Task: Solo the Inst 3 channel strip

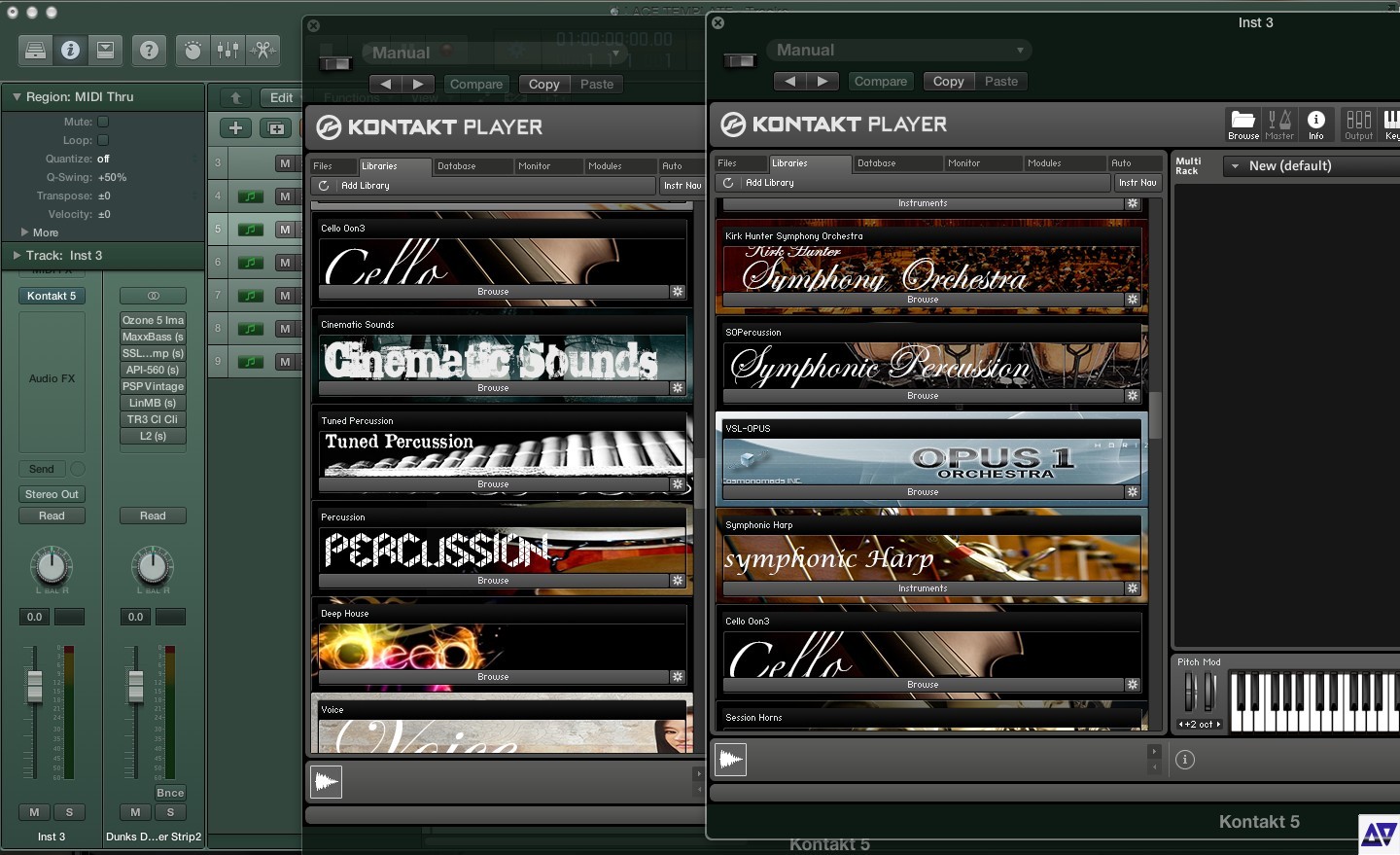Action: pyautogui.click(x=69, y=812)
